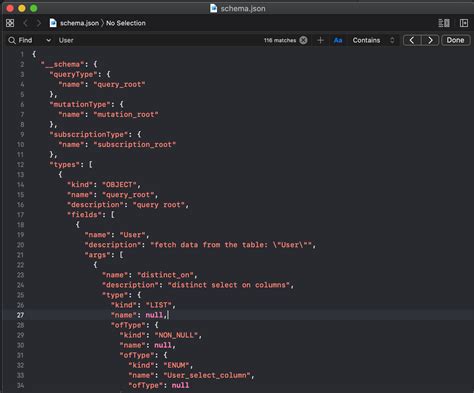Click the 116 matches count
Screen dimensions: 474x393
(280, 40)
